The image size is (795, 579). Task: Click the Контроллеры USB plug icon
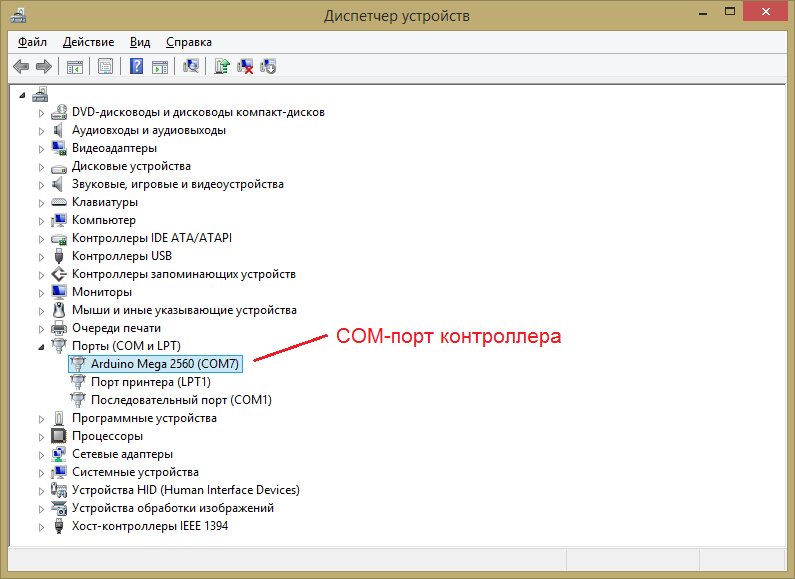(x=59, y=256)
